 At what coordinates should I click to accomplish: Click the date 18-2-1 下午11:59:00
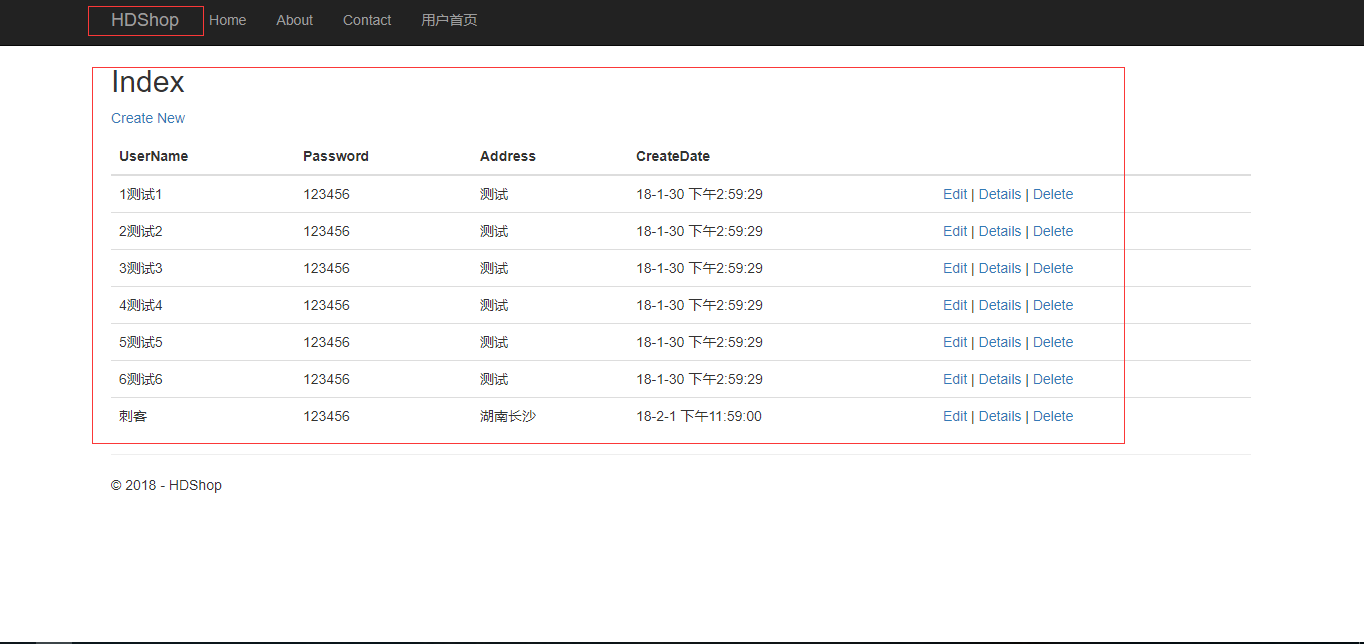(x=699, y=416)
